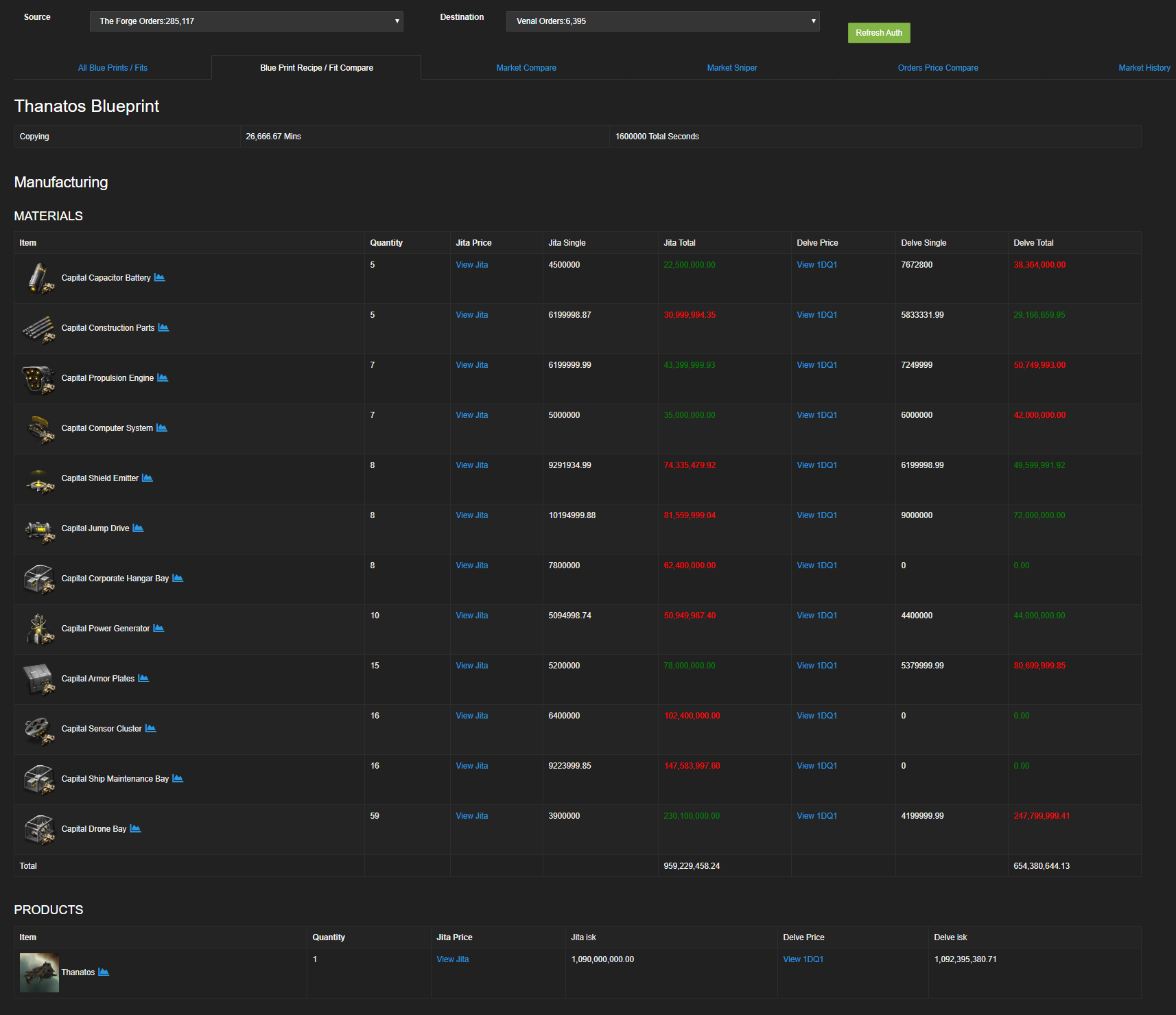Open chart icon for Capital Capacitor Battery
The image size is (1176, 1015).
[159, 277]
